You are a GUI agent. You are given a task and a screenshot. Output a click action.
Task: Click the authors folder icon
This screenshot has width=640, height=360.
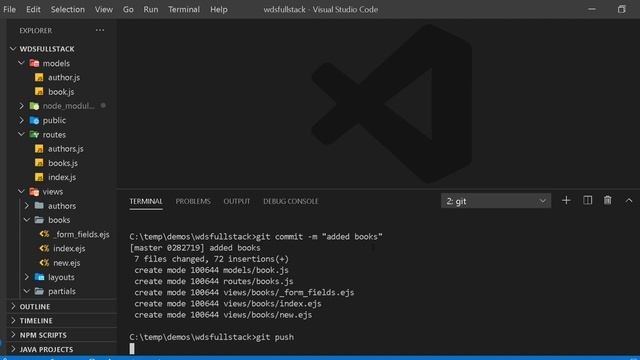39,206
